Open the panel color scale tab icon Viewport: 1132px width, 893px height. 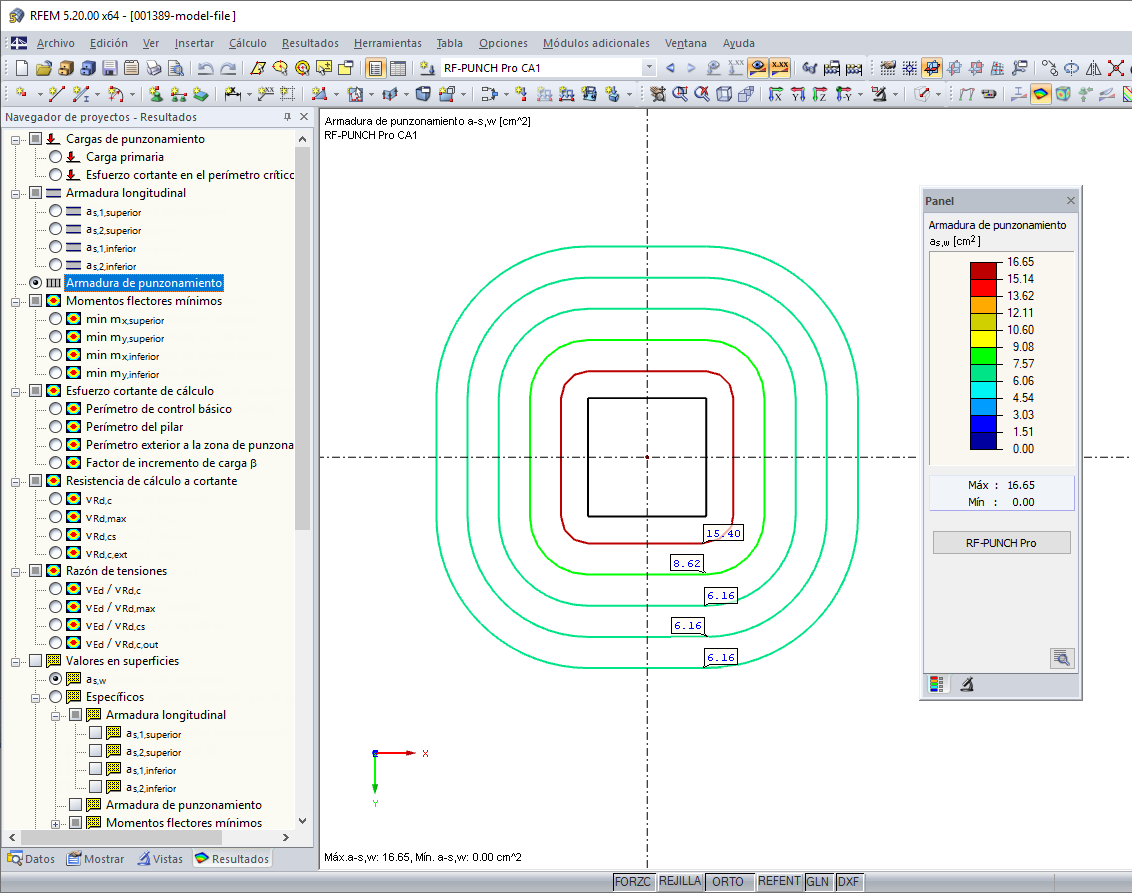point(936,684)
